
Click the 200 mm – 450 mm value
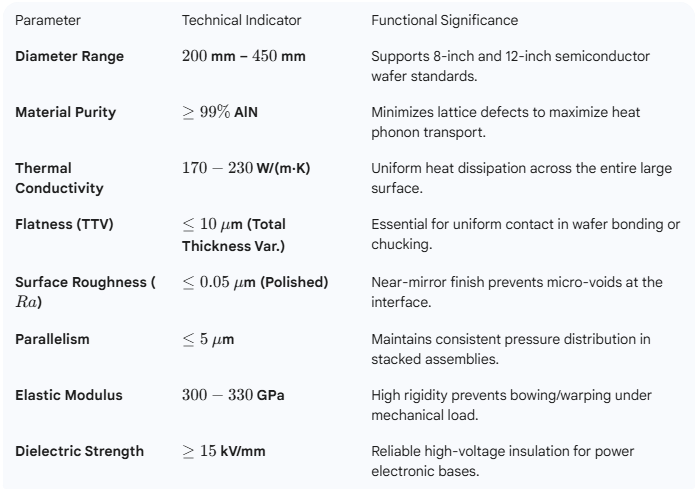pyautogui.click(x=243, y=56)
